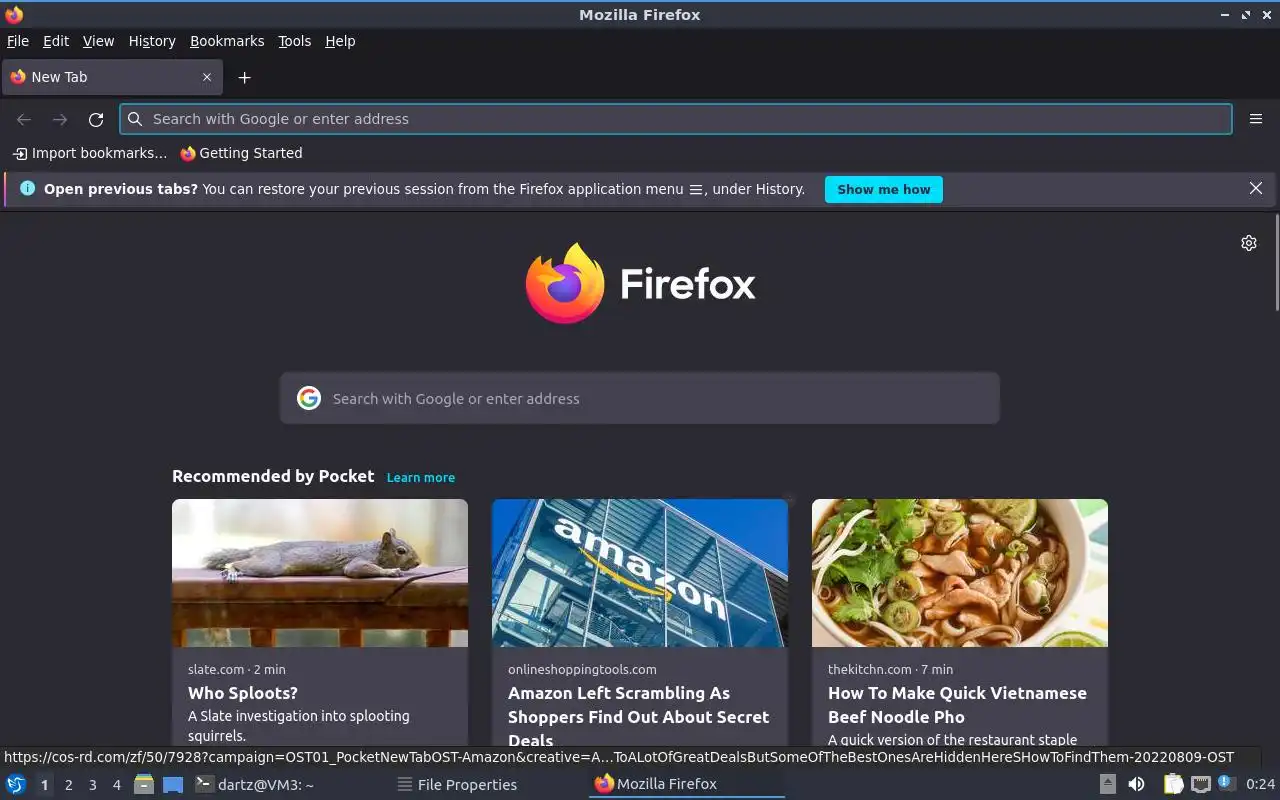1280x800 pixels.
Task: Click the thekitchn.com source label
Action: 869,669
